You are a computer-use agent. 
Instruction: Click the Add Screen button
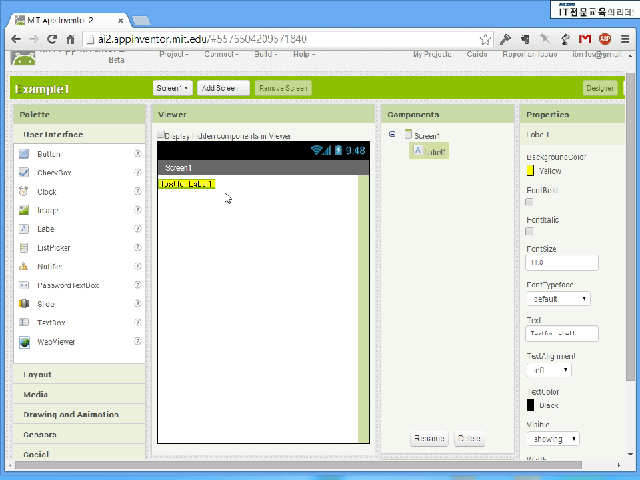[223, 88]
